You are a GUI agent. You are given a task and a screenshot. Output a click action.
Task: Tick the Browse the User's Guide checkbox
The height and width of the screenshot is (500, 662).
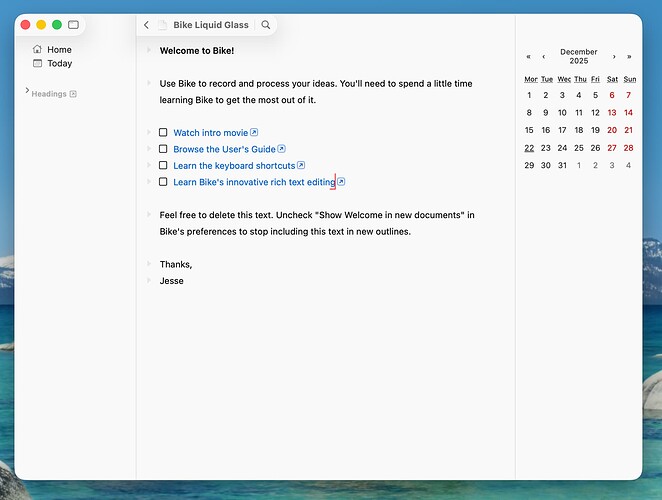click(163, 149)
